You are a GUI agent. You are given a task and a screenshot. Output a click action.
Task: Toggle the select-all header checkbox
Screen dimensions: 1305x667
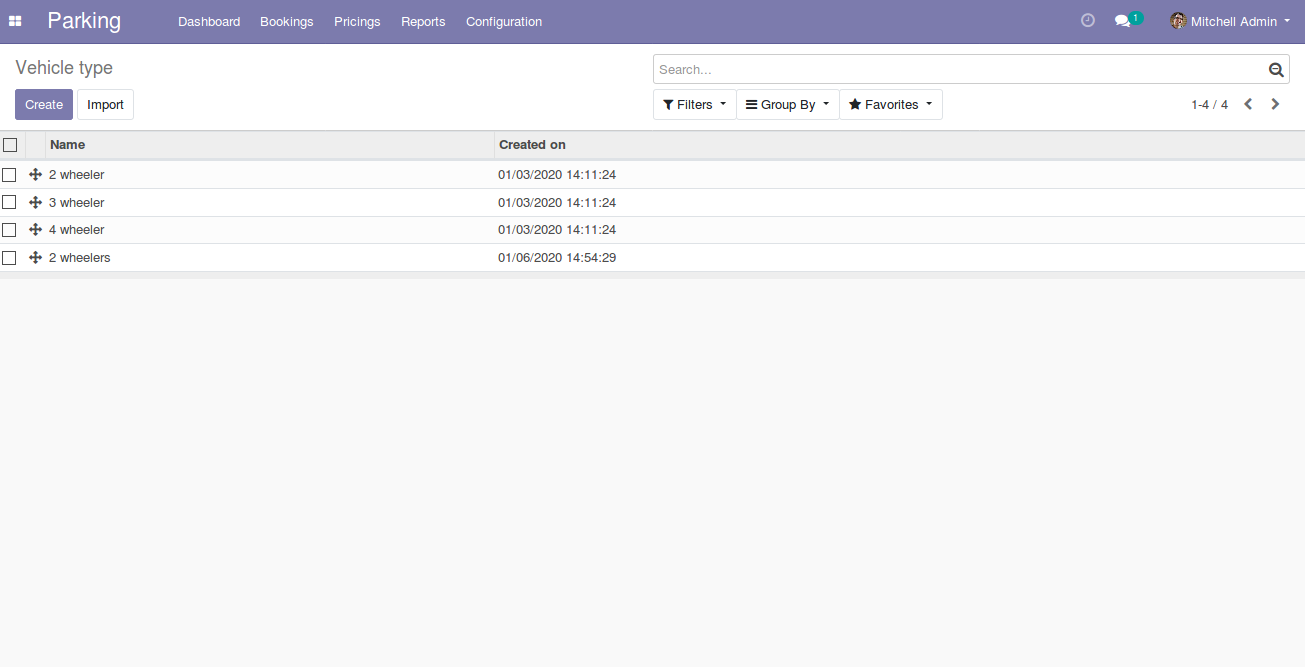click(x=10, y=145)
